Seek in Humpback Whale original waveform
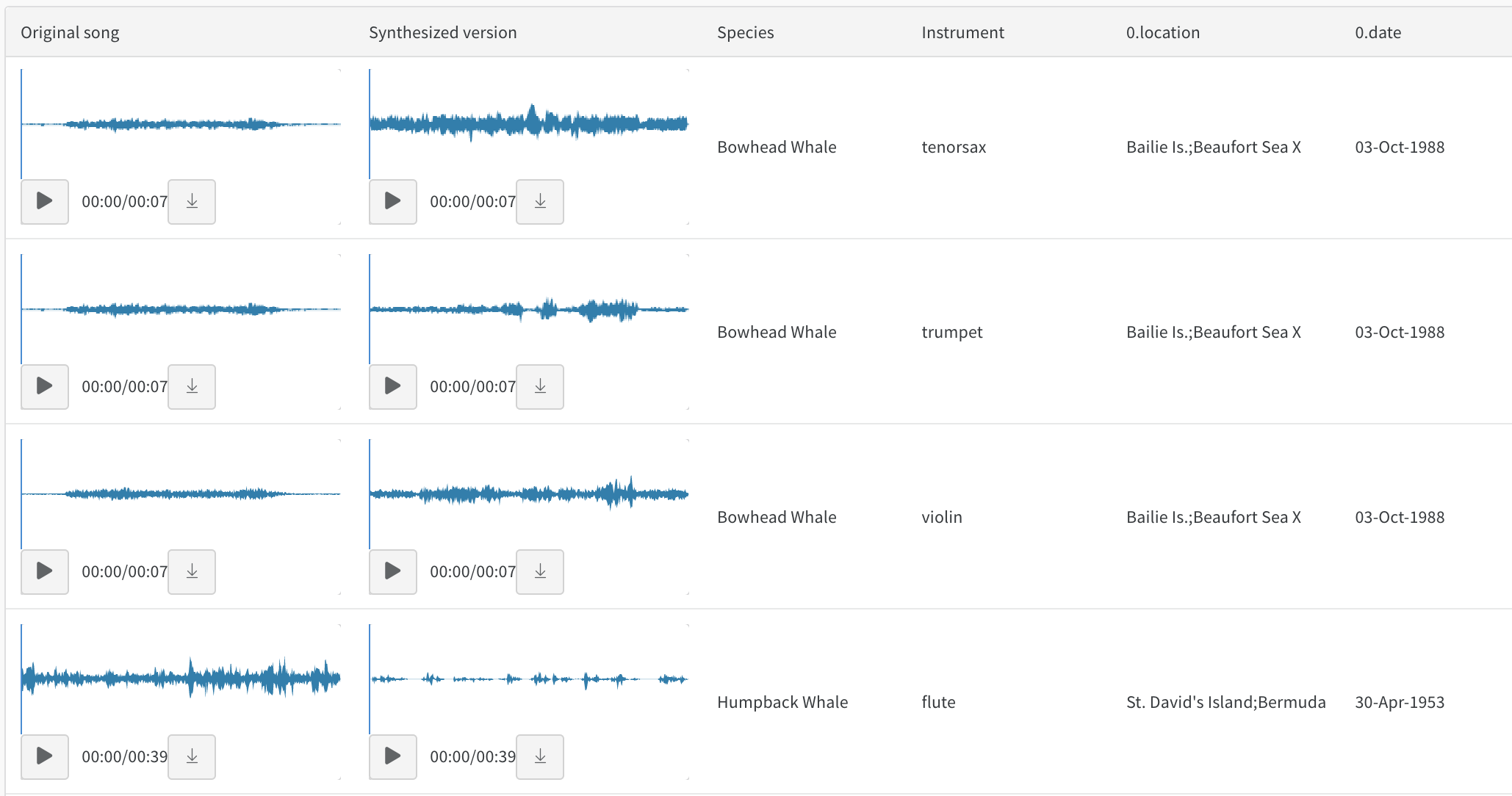Image resolution: width=1512 pixels, height=796 pixels. (x=181, y=678)
